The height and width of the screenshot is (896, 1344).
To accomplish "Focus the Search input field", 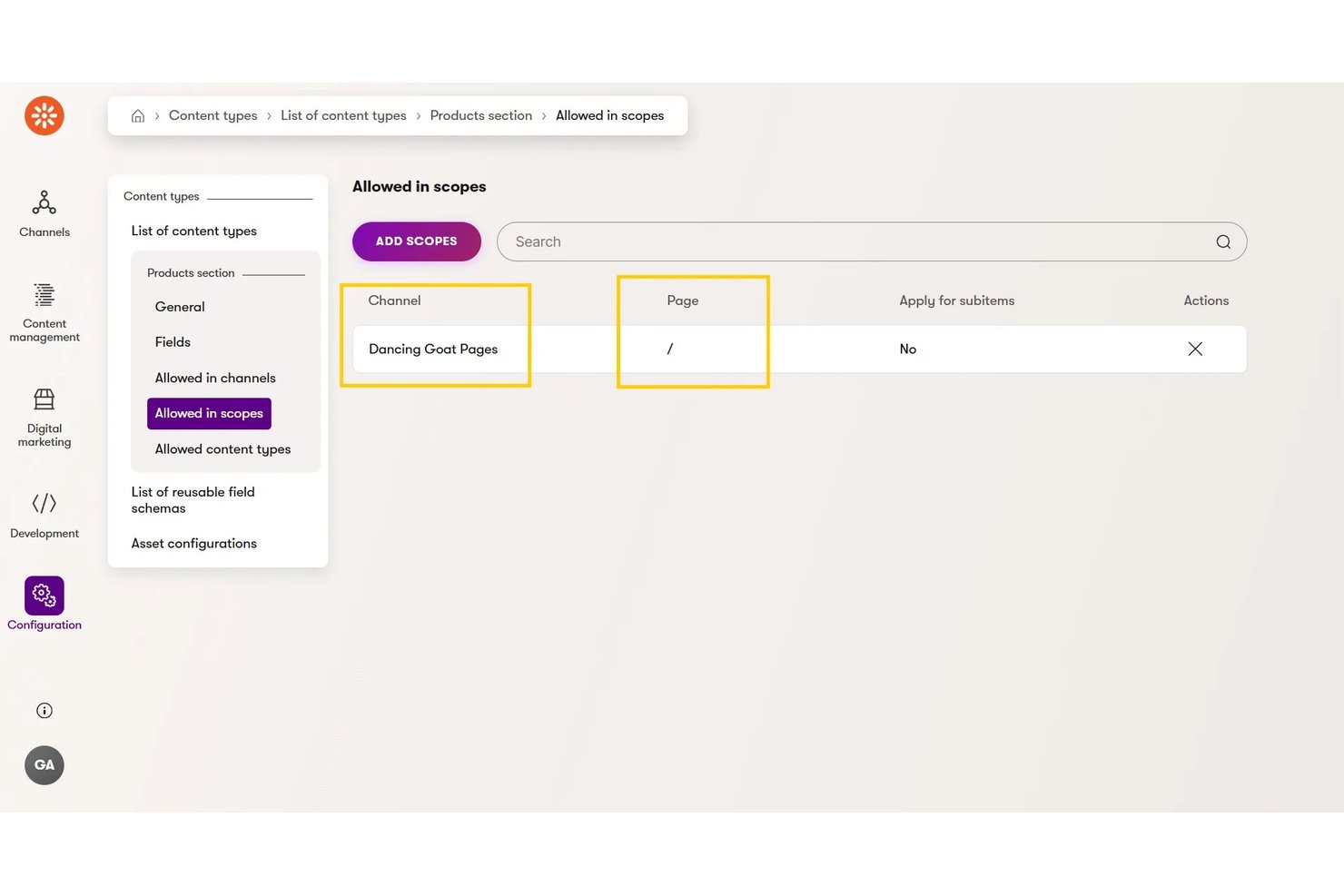I will pyautogui.click(x=872, y=241).
